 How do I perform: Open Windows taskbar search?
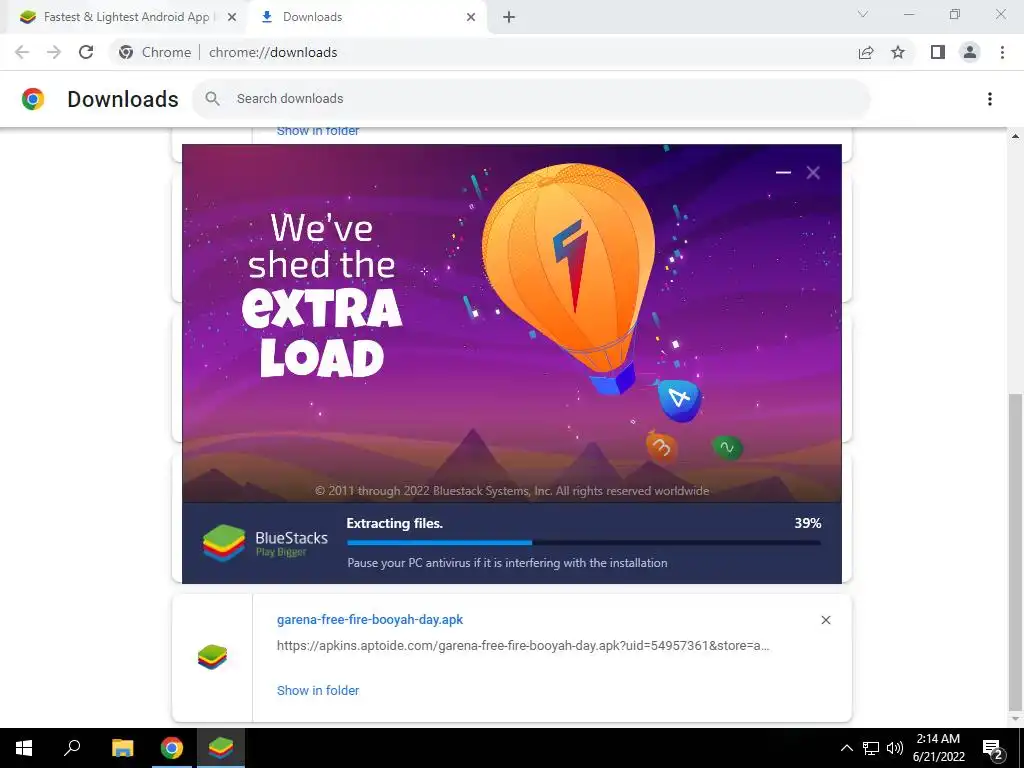click(72, 748)
